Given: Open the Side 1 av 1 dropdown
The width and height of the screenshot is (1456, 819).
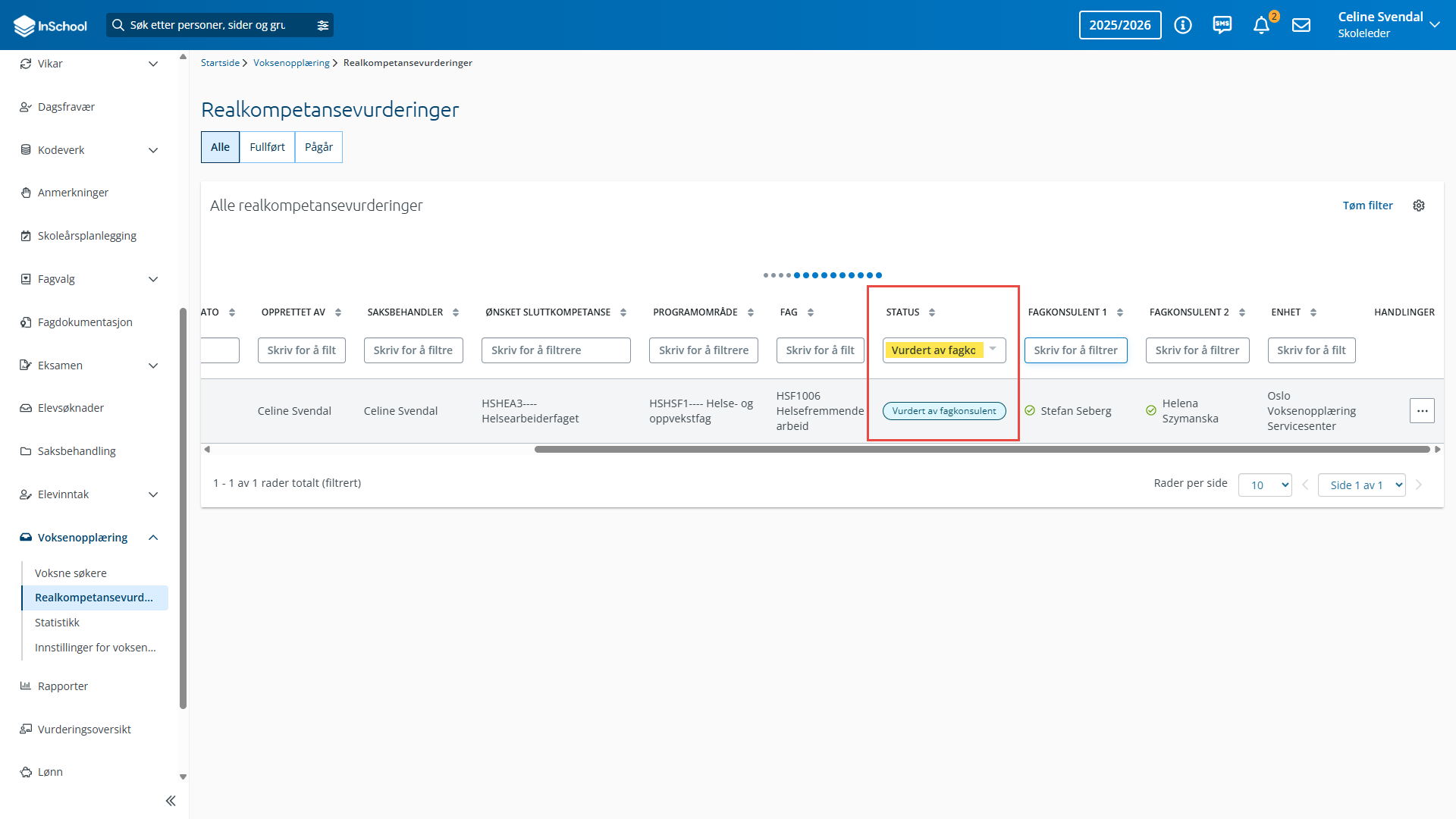Looking at the screenshot, I should click(1362, 485).
